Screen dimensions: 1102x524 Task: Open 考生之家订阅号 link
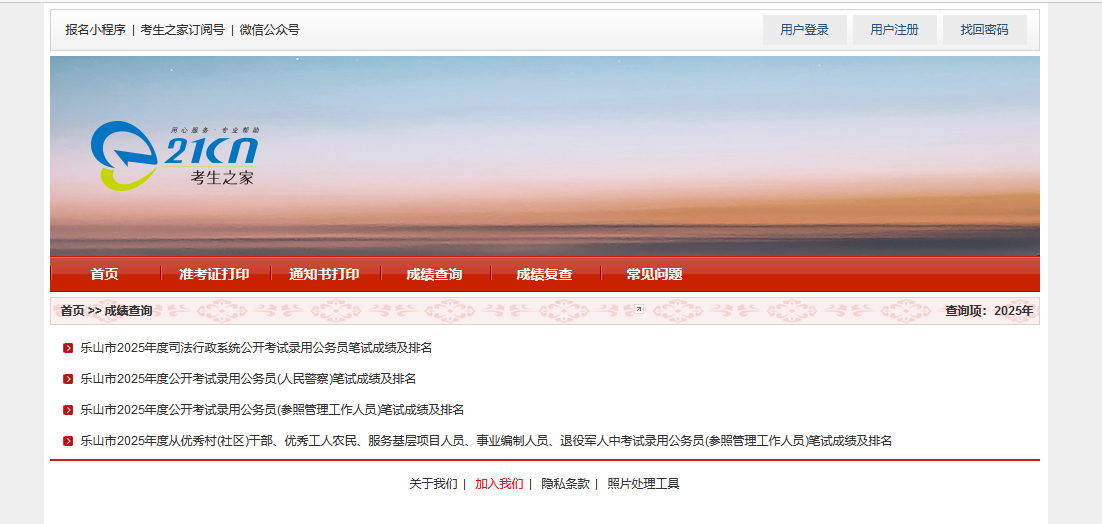[183, 30]
